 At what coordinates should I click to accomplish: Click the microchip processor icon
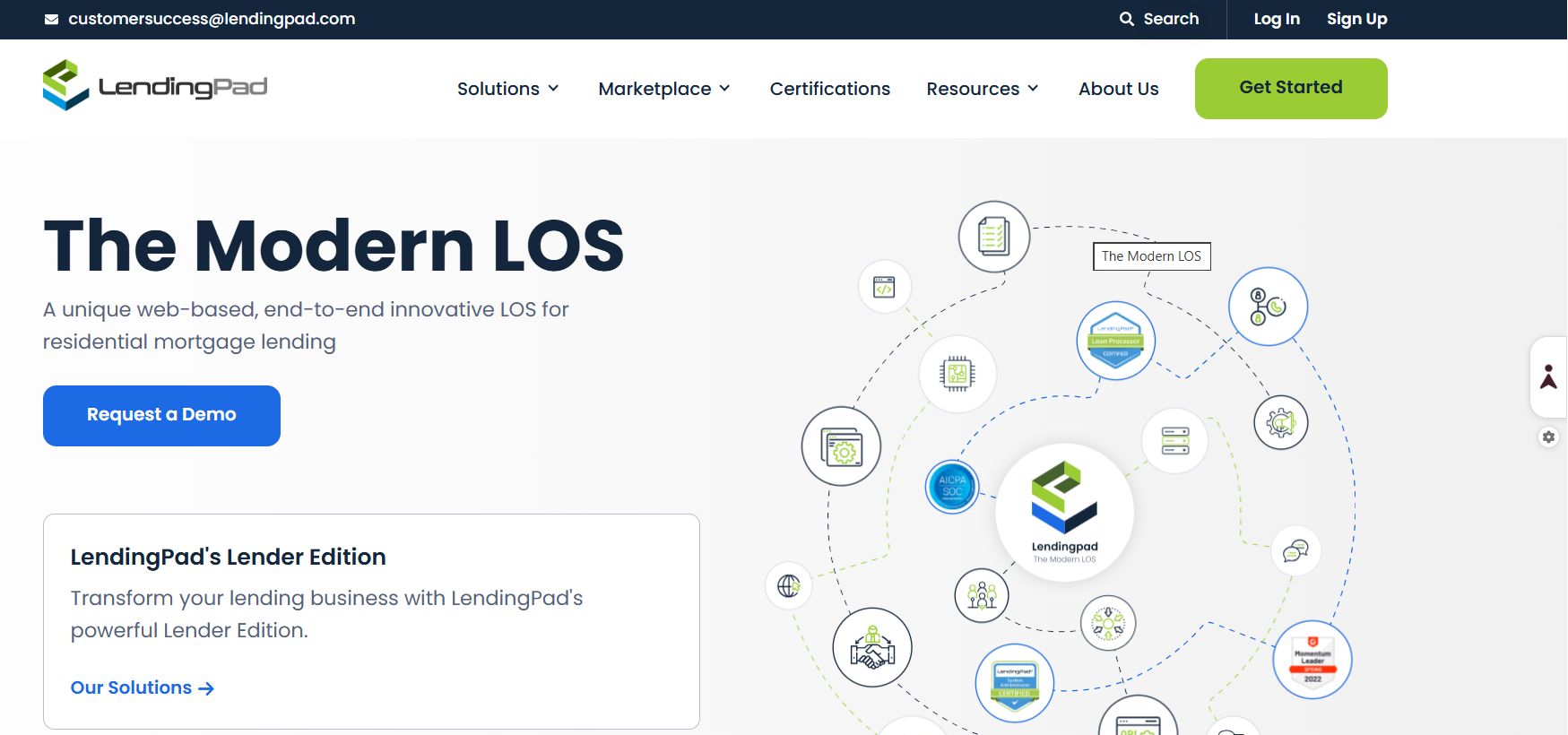pyautogui.click(x=957, y=374)
